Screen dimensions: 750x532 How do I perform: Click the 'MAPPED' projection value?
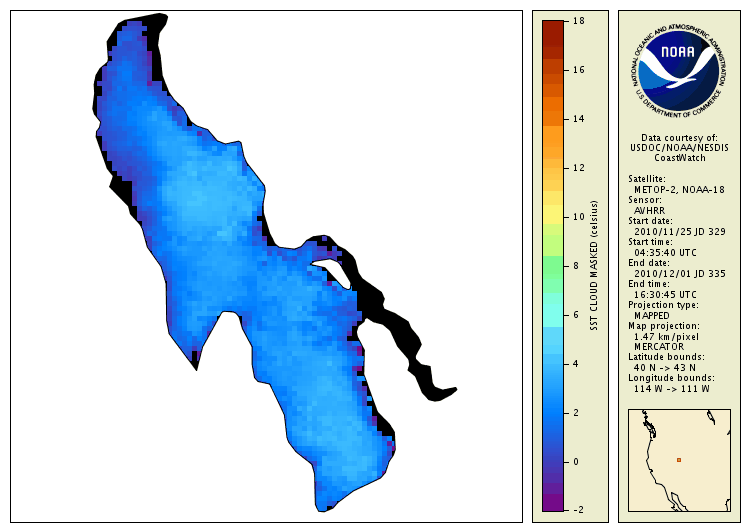(x=651, y=316)
